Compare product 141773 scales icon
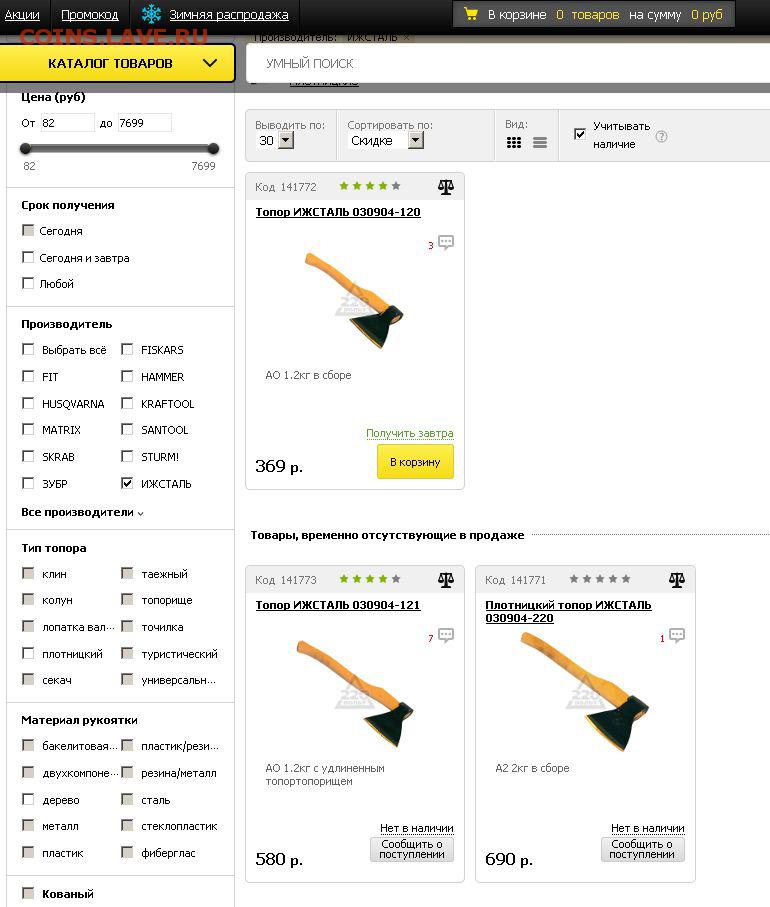This screenshot has width=770, height=907. (445, 580)
